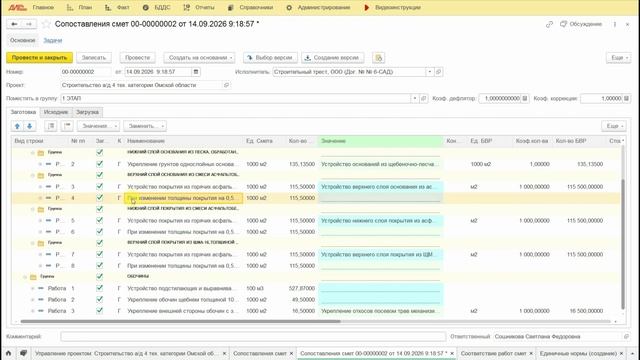Move the selected row up with arrow
Viewport: 640px width, 360px height.
point(17,126)
